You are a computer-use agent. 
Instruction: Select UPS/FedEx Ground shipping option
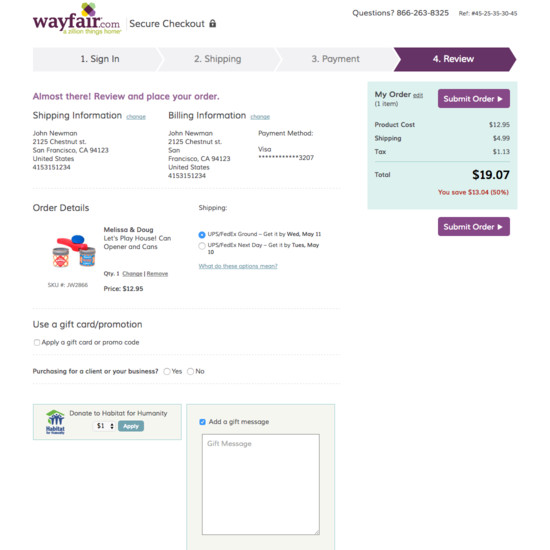point(202,235)
